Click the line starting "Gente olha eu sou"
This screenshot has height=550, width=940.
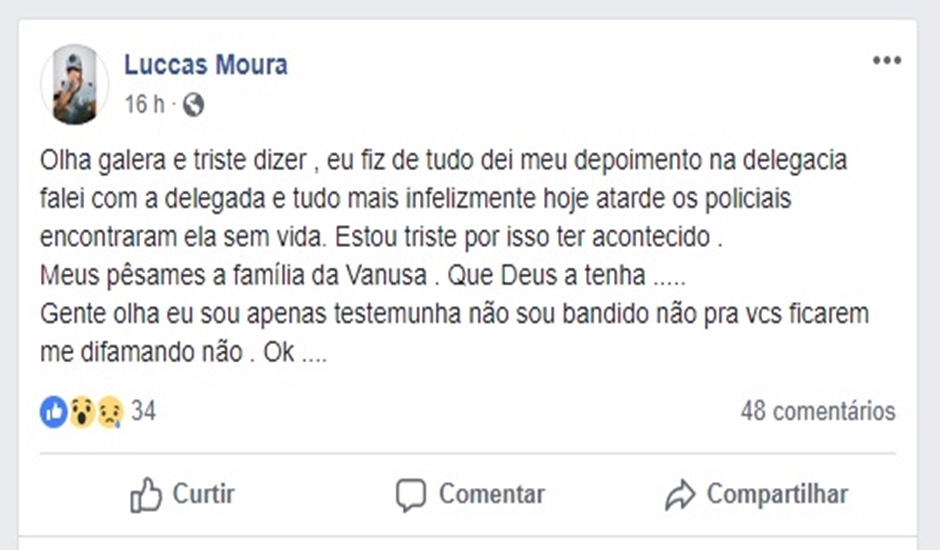coord(455,314)
